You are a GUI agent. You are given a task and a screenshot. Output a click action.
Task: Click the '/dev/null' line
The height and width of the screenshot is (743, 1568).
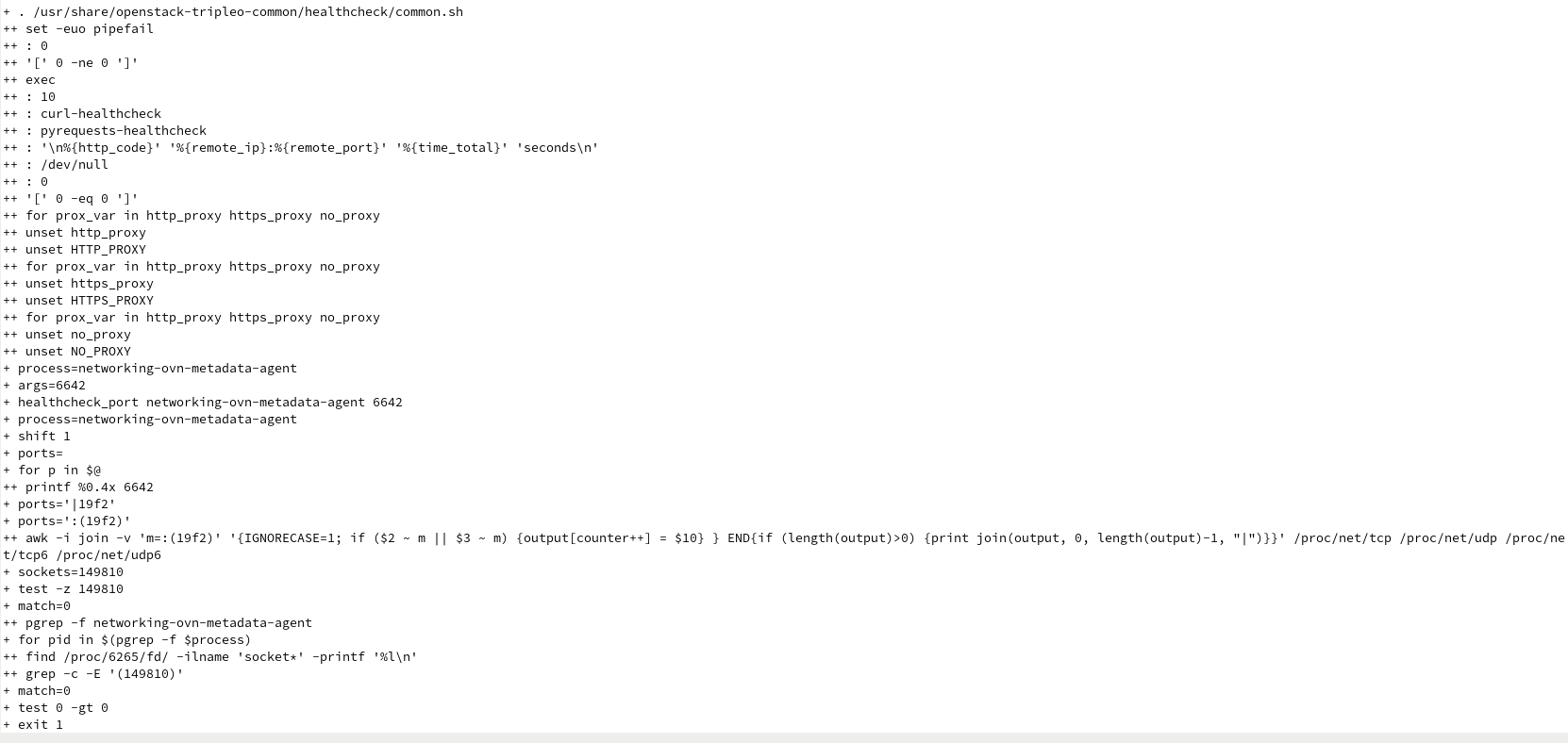tap(74, 165)
